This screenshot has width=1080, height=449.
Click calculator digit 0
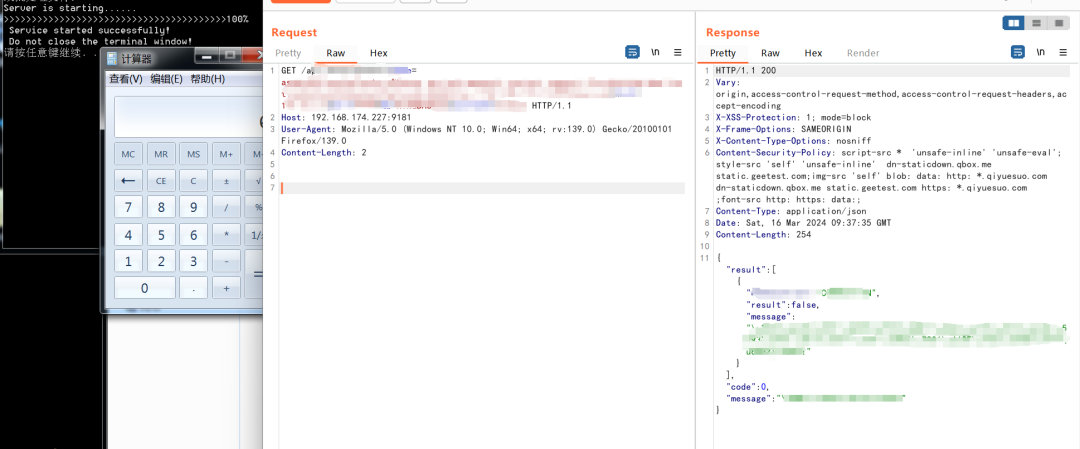click(145, 289)
